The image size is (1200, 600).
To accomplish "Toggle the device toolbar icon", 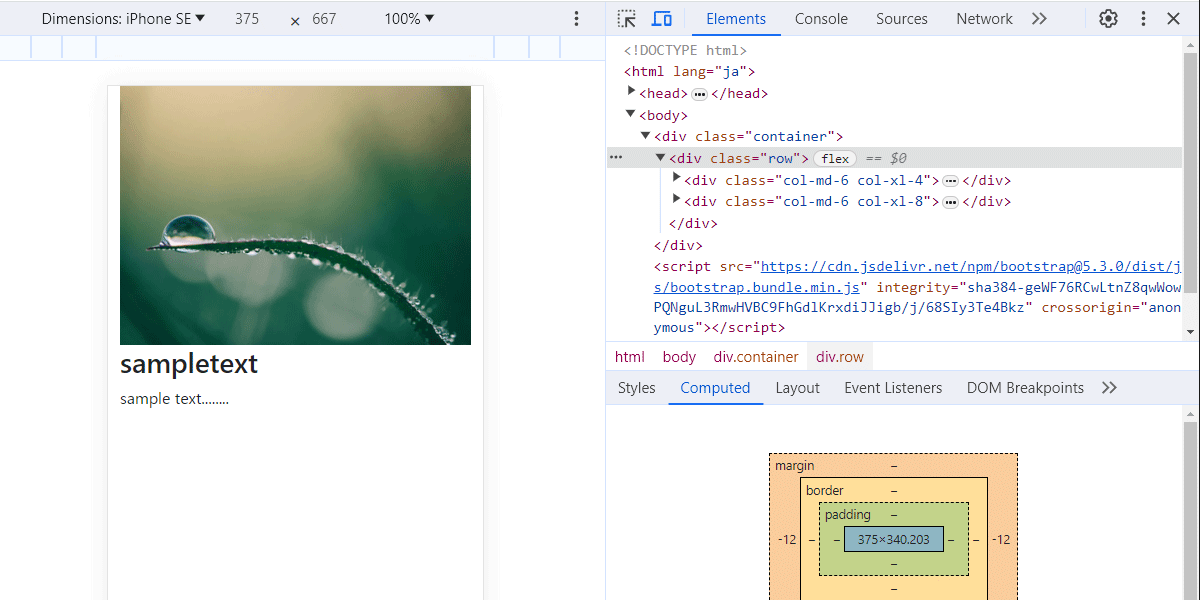I will point(661,19).
